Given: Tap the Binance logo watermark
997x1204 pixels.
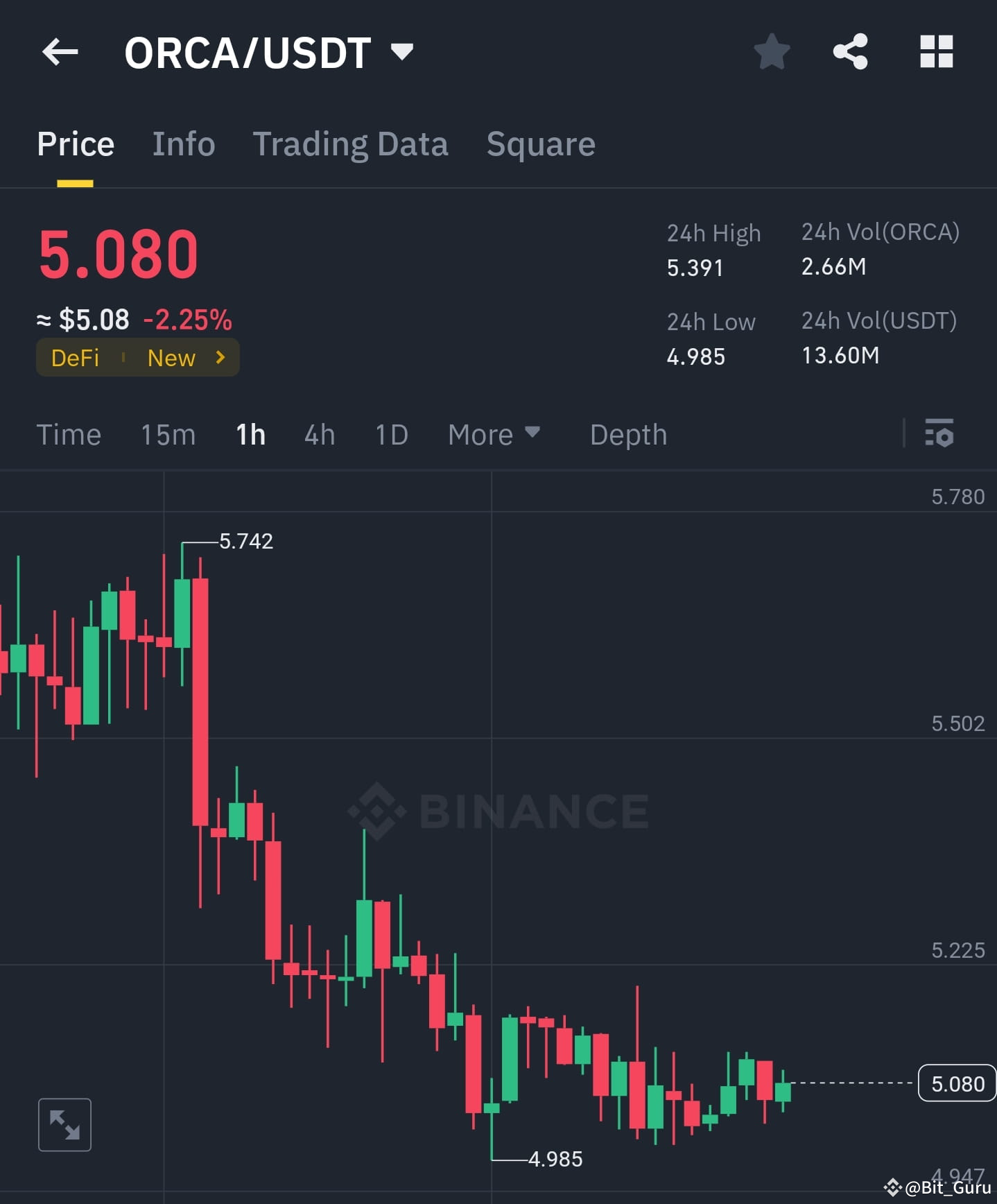Looking at the screenshot, I should (x=498, y=810).
